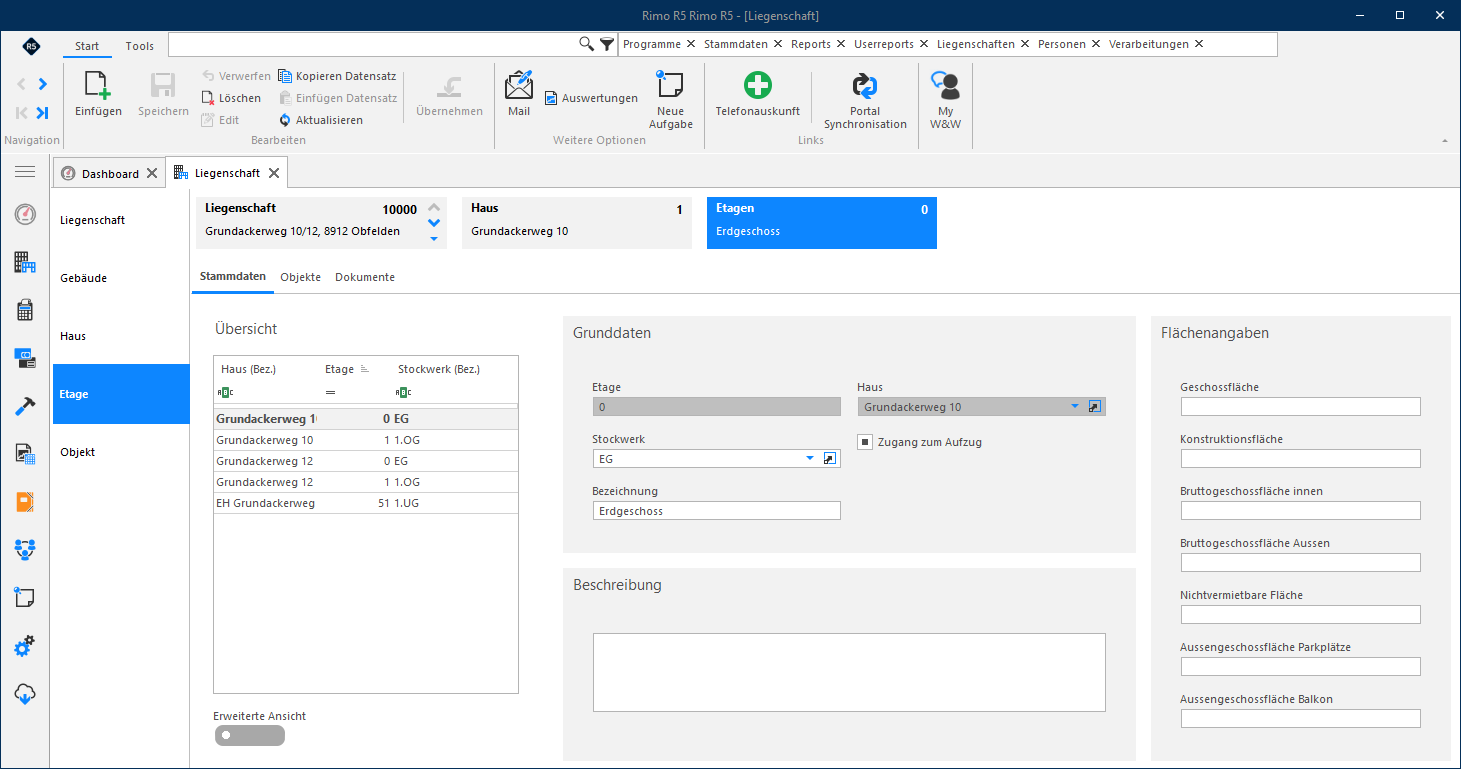Toggle Zugang zum Aufzug checkbox
Screen dimensions: 1461x769
(866, 442)
